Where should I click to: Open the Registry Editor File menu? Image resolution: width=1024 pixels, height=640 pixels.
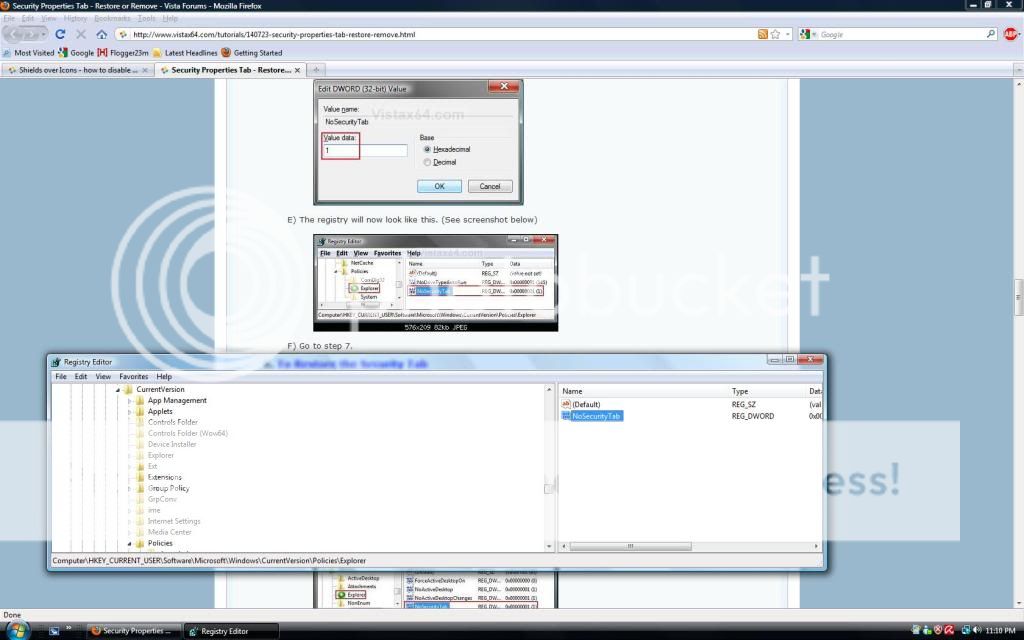point(61,377)
